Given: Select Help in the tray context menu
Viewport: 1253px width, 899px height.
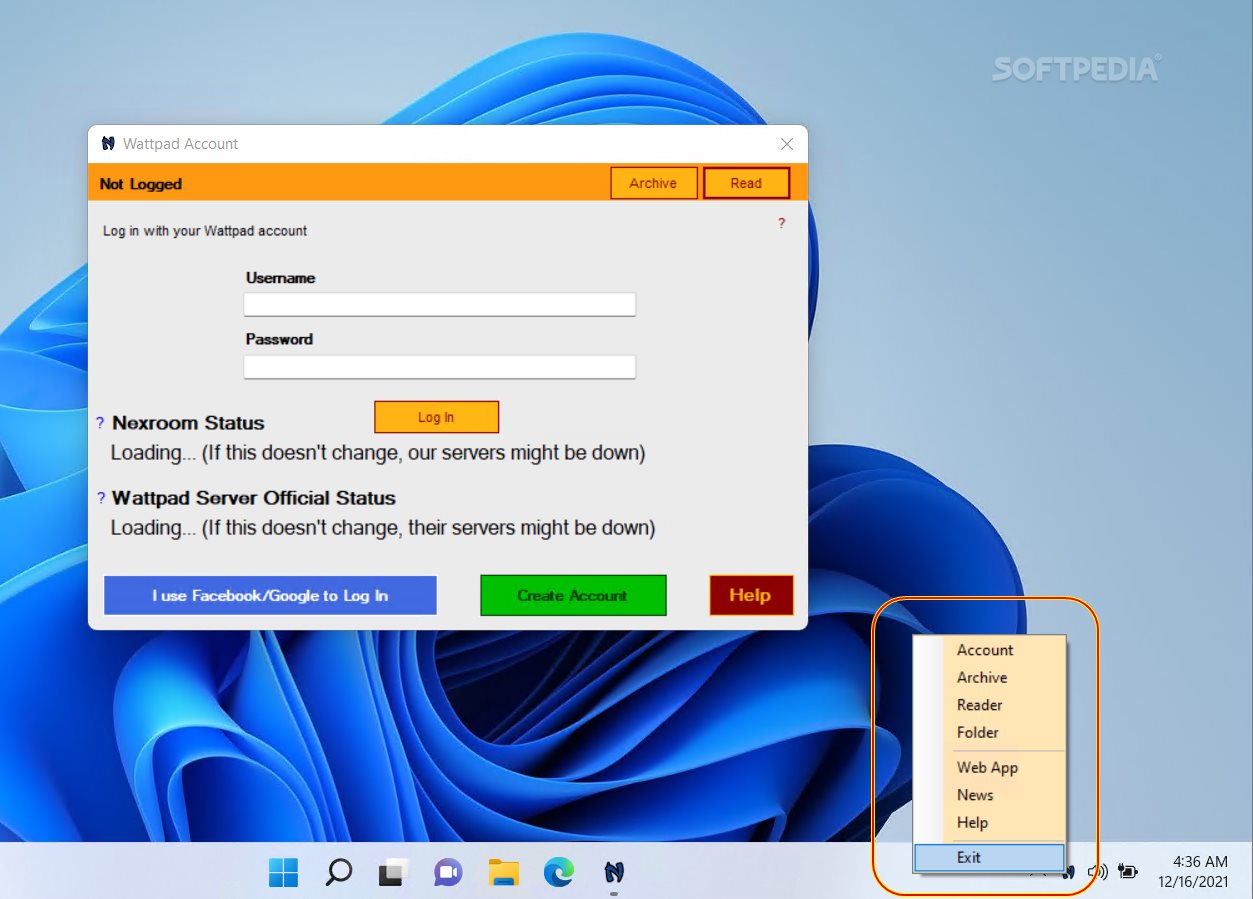Looking at the screenshot, I should click(972, 823).
